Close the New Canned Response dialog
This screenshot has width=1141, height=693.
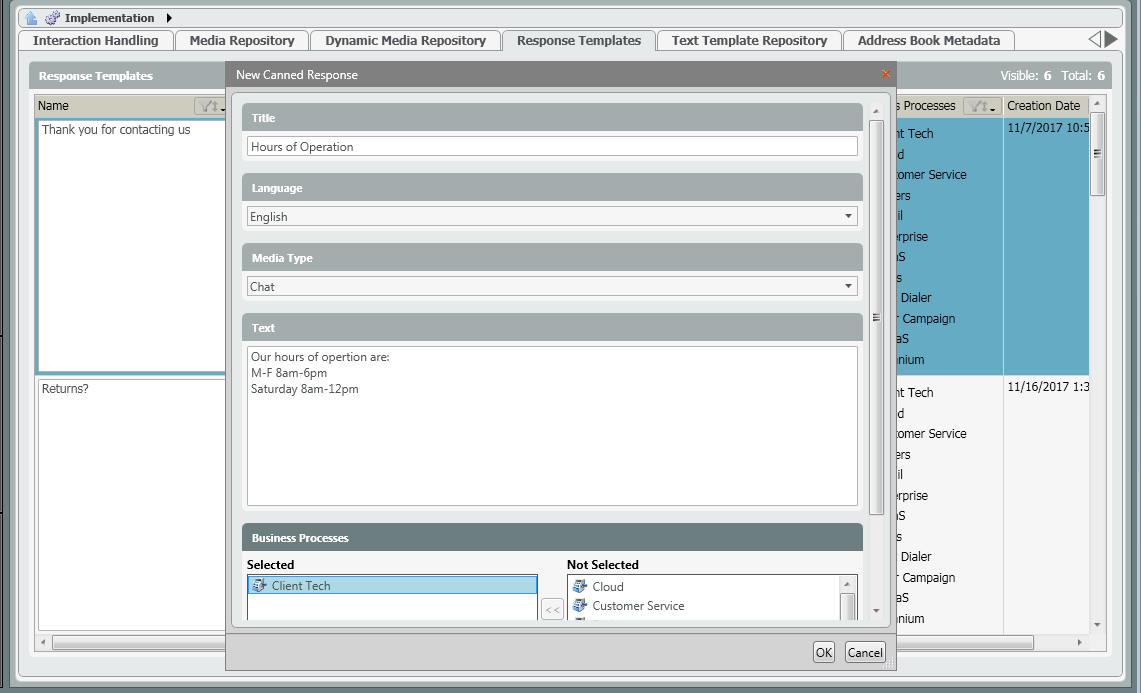pyautogui.click(x=885, y=75)
